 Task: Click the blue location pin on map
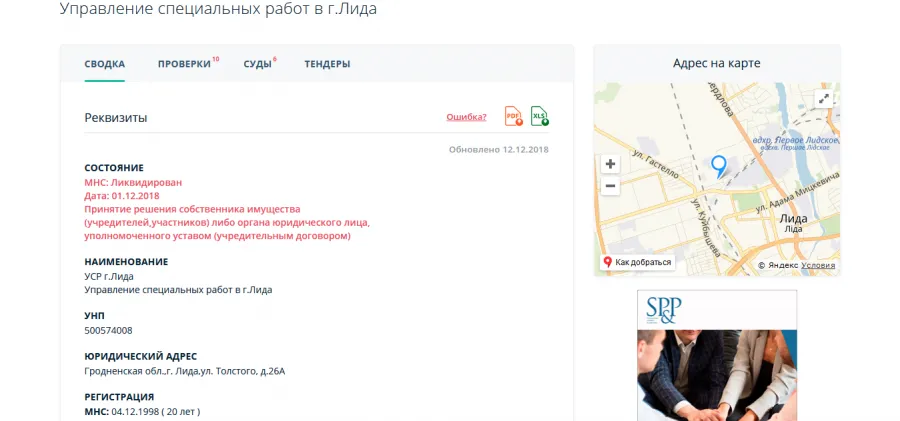point(719,166)
